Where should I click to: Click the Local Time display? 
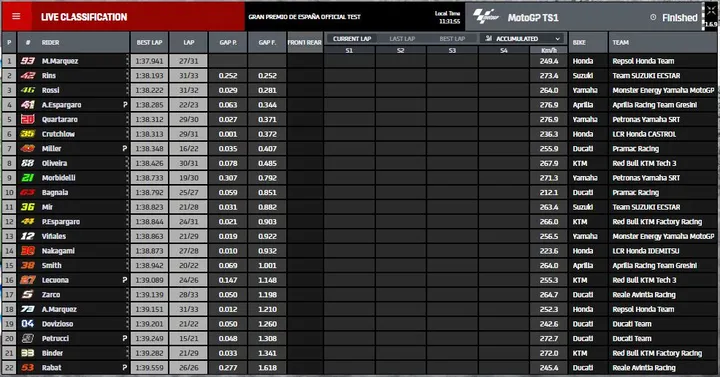pyautogui.click(x=448, y=17)
